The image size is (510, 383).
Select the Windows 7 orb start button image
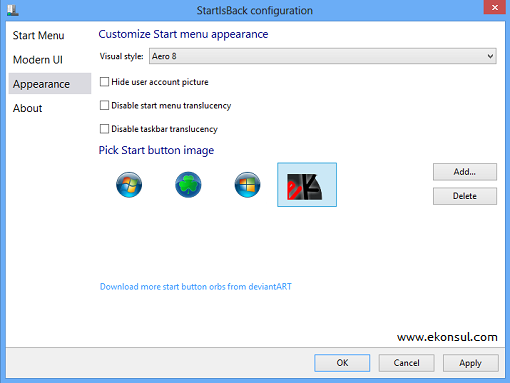pyautogui.click(x=129, y=185)
